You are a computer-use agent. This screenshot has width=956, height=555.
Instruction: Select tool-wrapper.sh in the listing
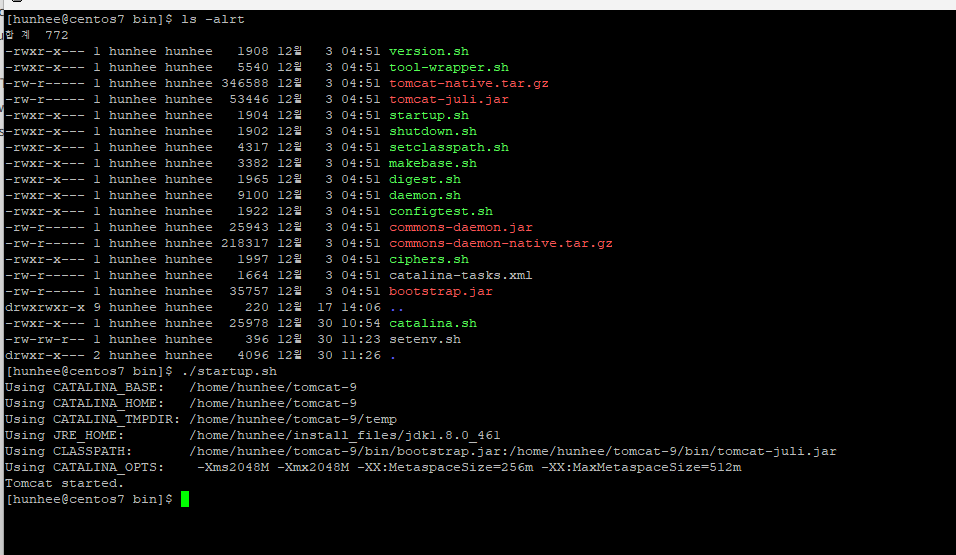tap(449, 67)
